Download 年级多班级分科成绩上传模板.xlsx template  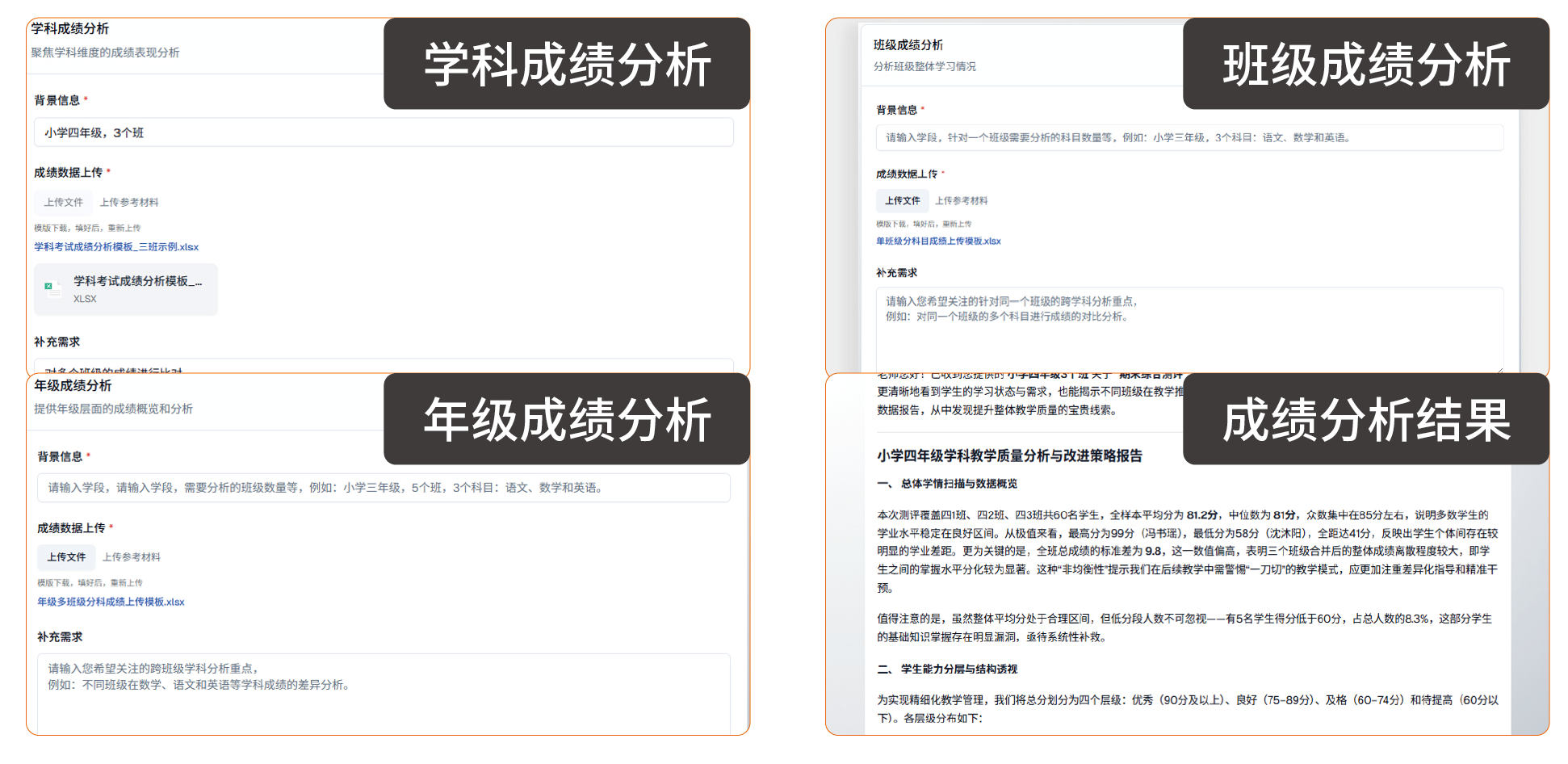111,602
